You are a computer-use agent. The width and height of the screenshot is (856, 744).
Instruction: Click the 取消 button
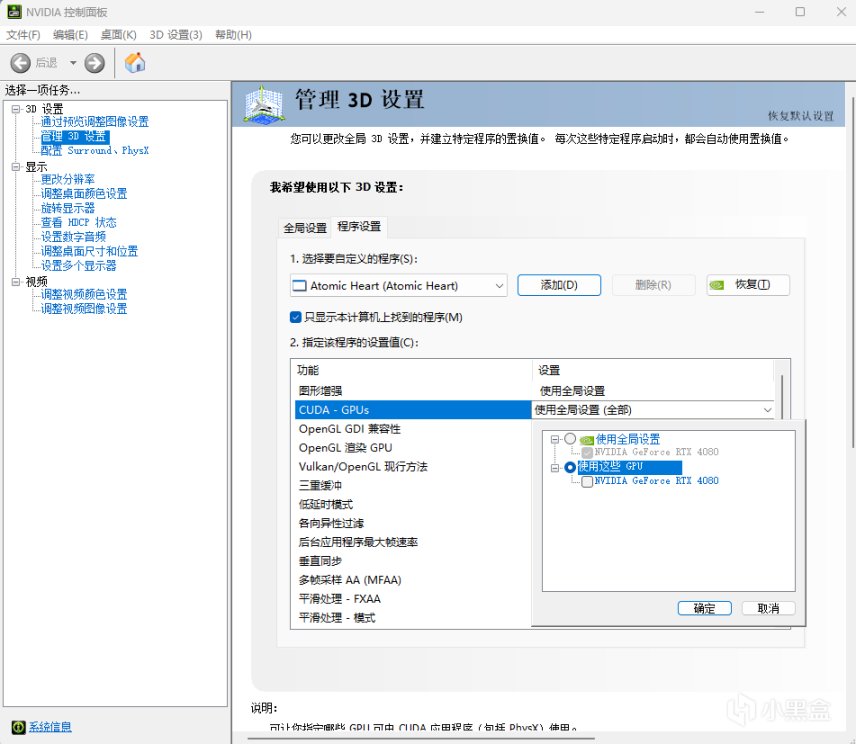click(x=768, y=608)
